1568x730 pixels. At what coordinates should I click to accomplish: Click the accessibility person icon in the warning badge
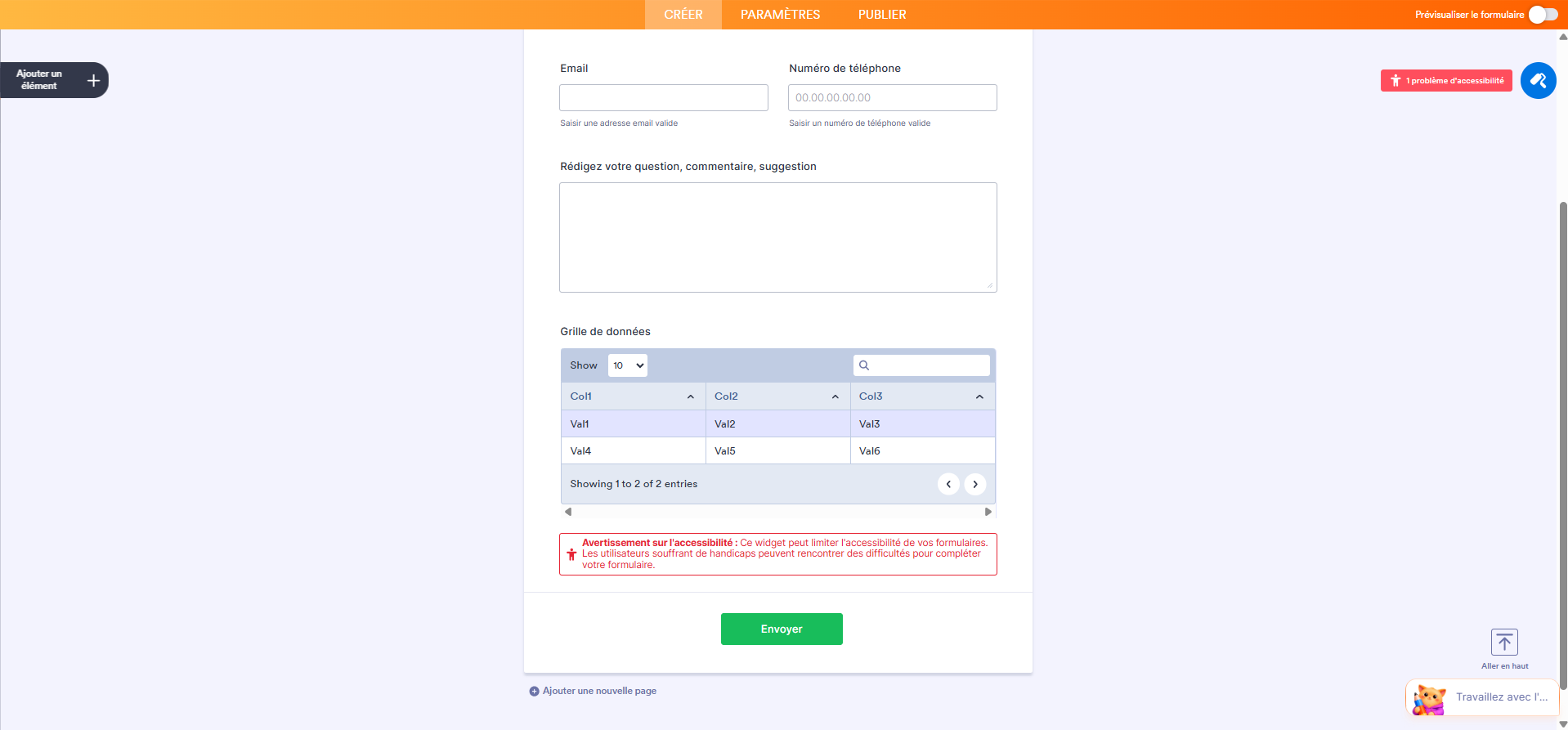[x=1394, y=80]
